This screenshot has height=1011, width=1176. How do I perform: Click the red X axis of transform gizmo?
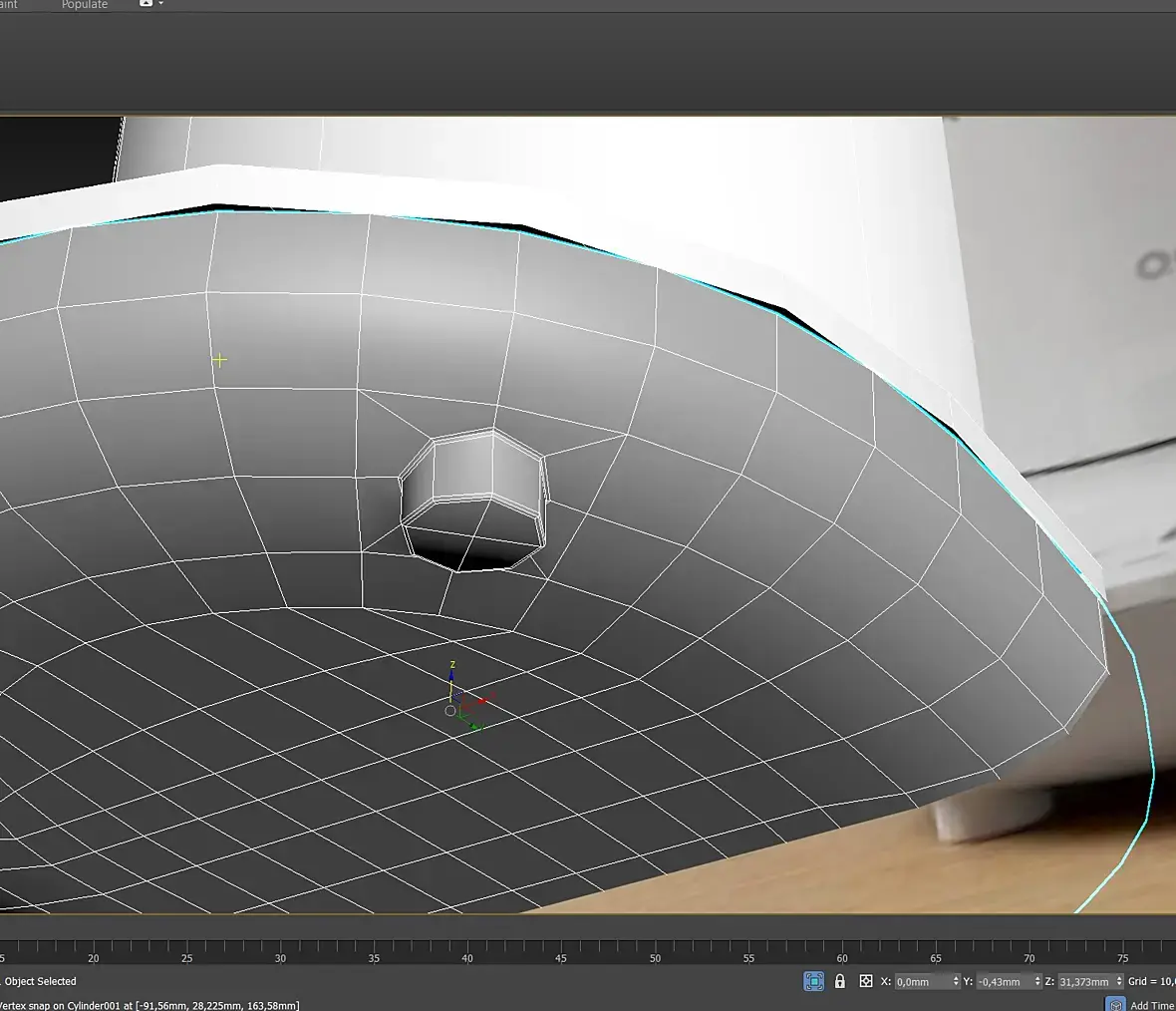(481, 701)
